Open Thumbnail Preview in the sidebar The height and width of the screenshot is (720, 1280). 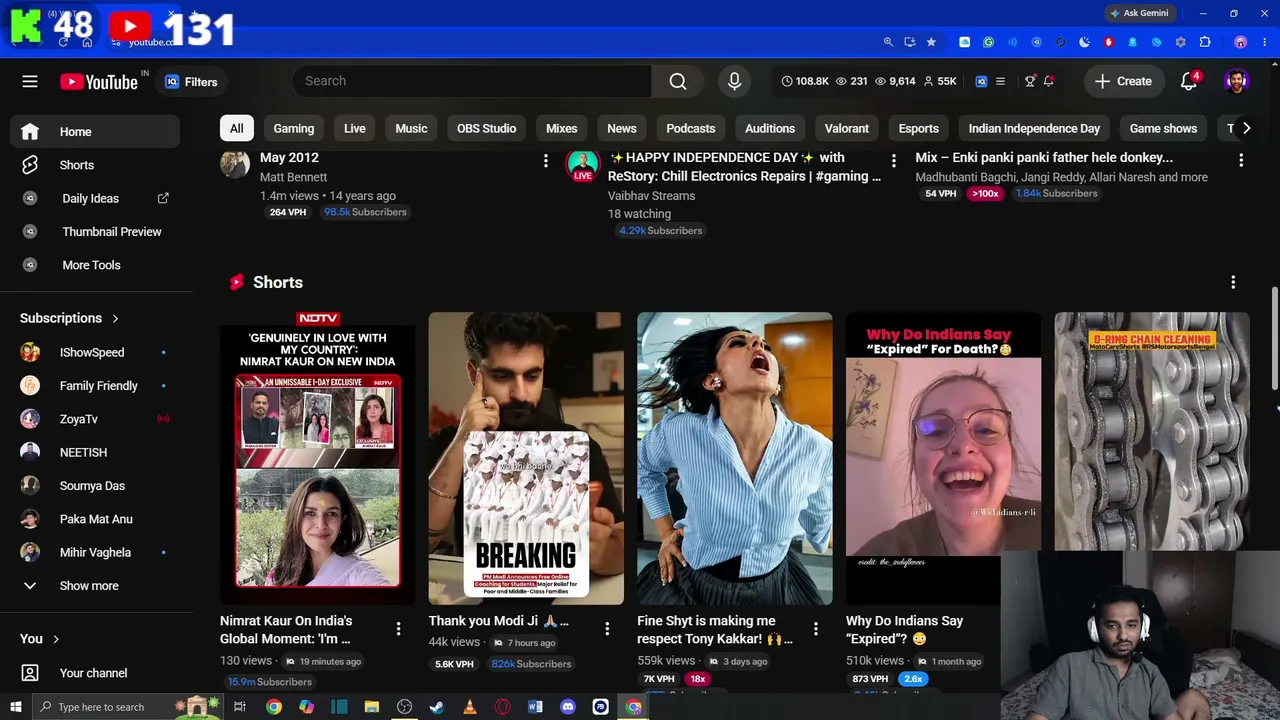[95, 231]
